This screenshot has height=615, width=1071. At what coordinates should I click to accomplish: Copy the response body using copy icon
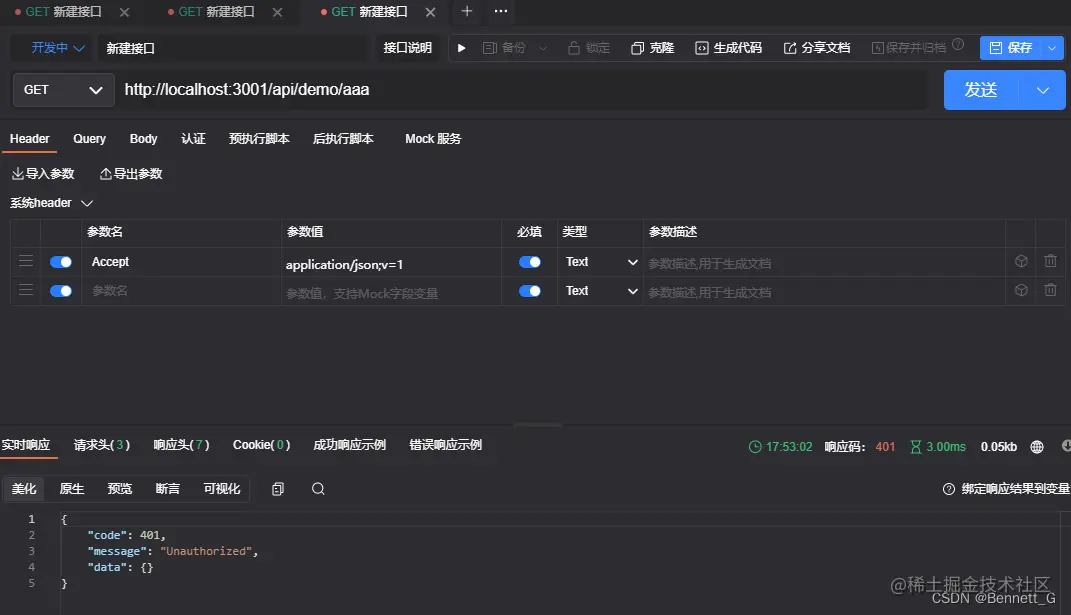tap(277, 488)
